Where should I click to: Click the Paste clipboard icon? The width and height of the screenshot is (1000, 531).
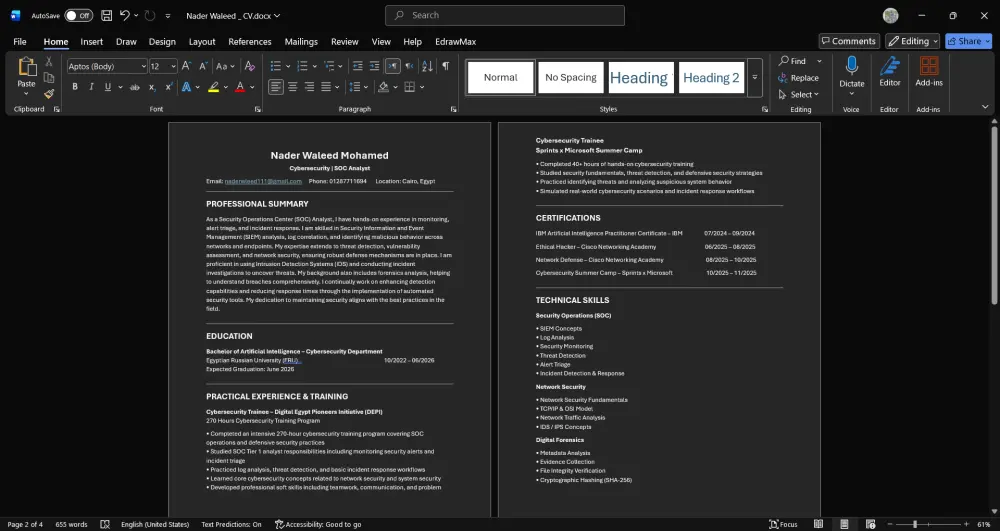click(x=27, y=67)
